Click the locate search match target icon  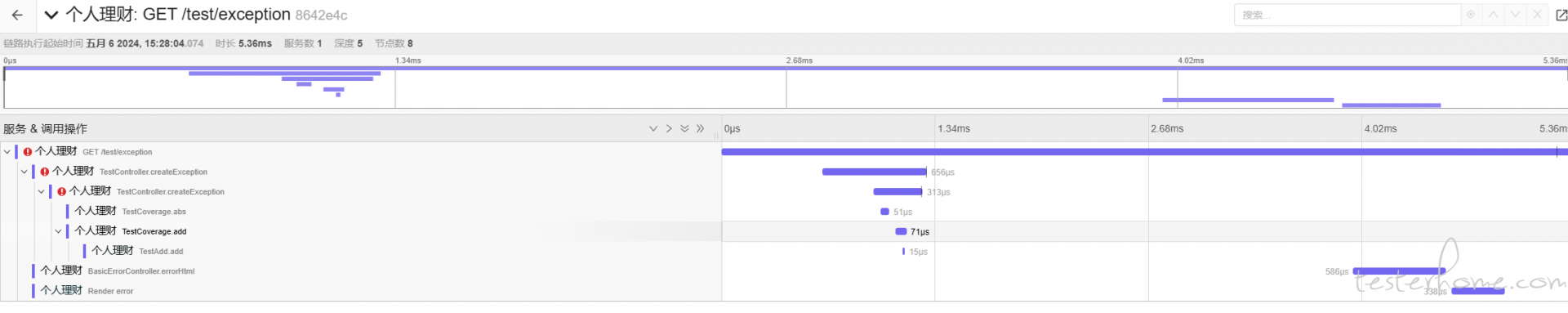tap(1471, 15)
